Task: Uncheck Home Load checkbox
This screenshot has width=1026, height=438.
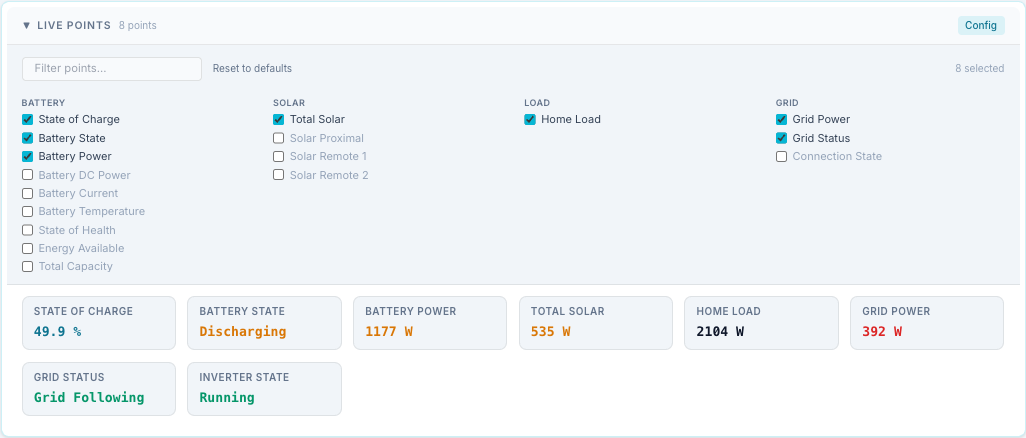Action: (530, 120)
